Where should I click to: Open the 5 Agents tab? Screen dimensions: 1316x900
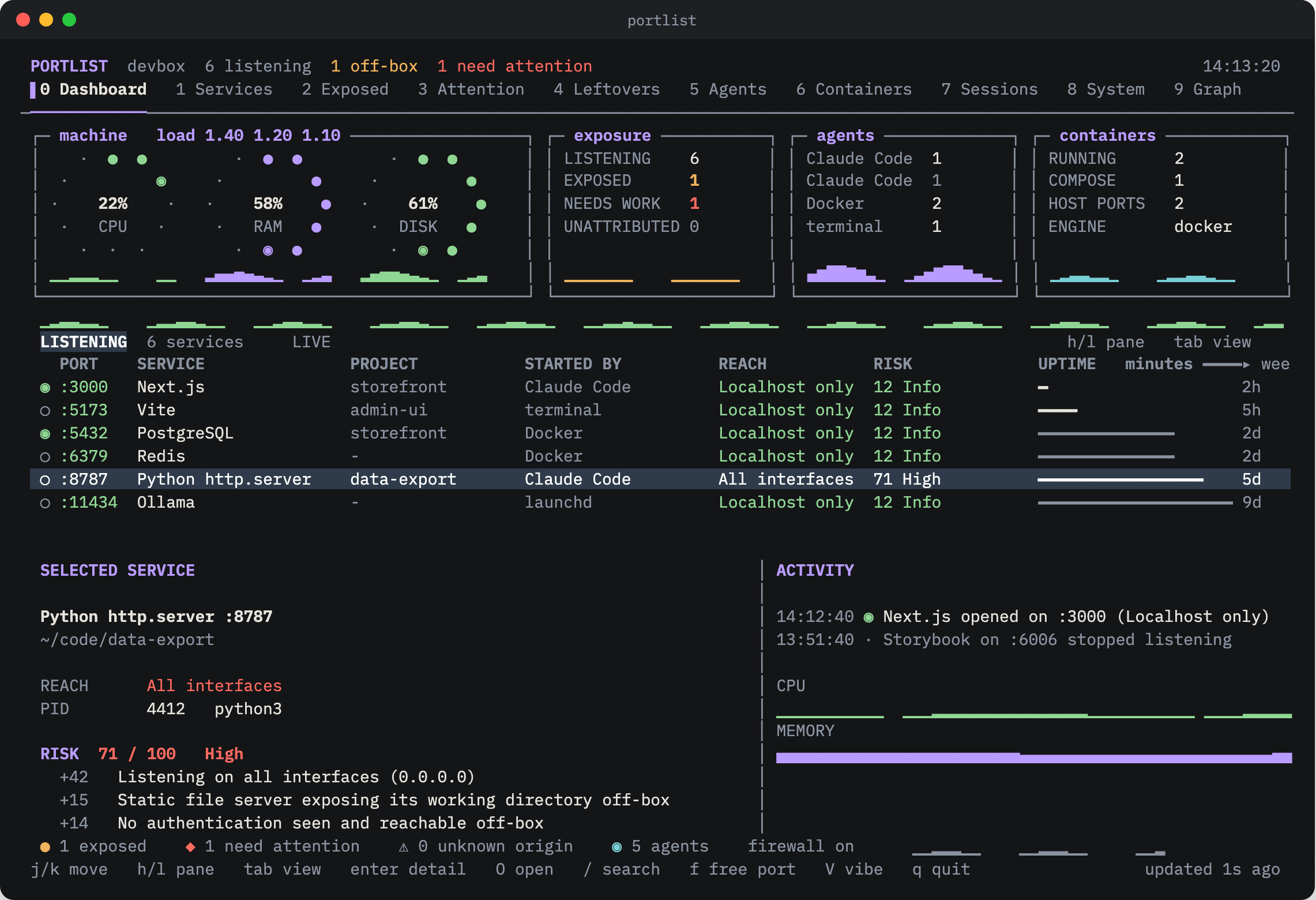coord(728,89)
